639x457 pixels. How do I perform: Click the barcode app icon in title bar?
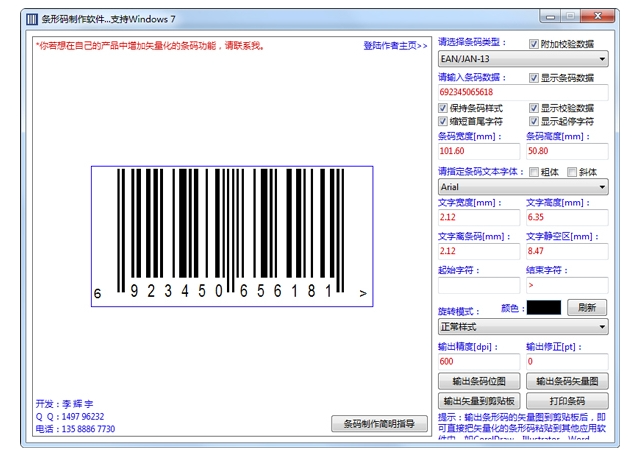(32, 19)
